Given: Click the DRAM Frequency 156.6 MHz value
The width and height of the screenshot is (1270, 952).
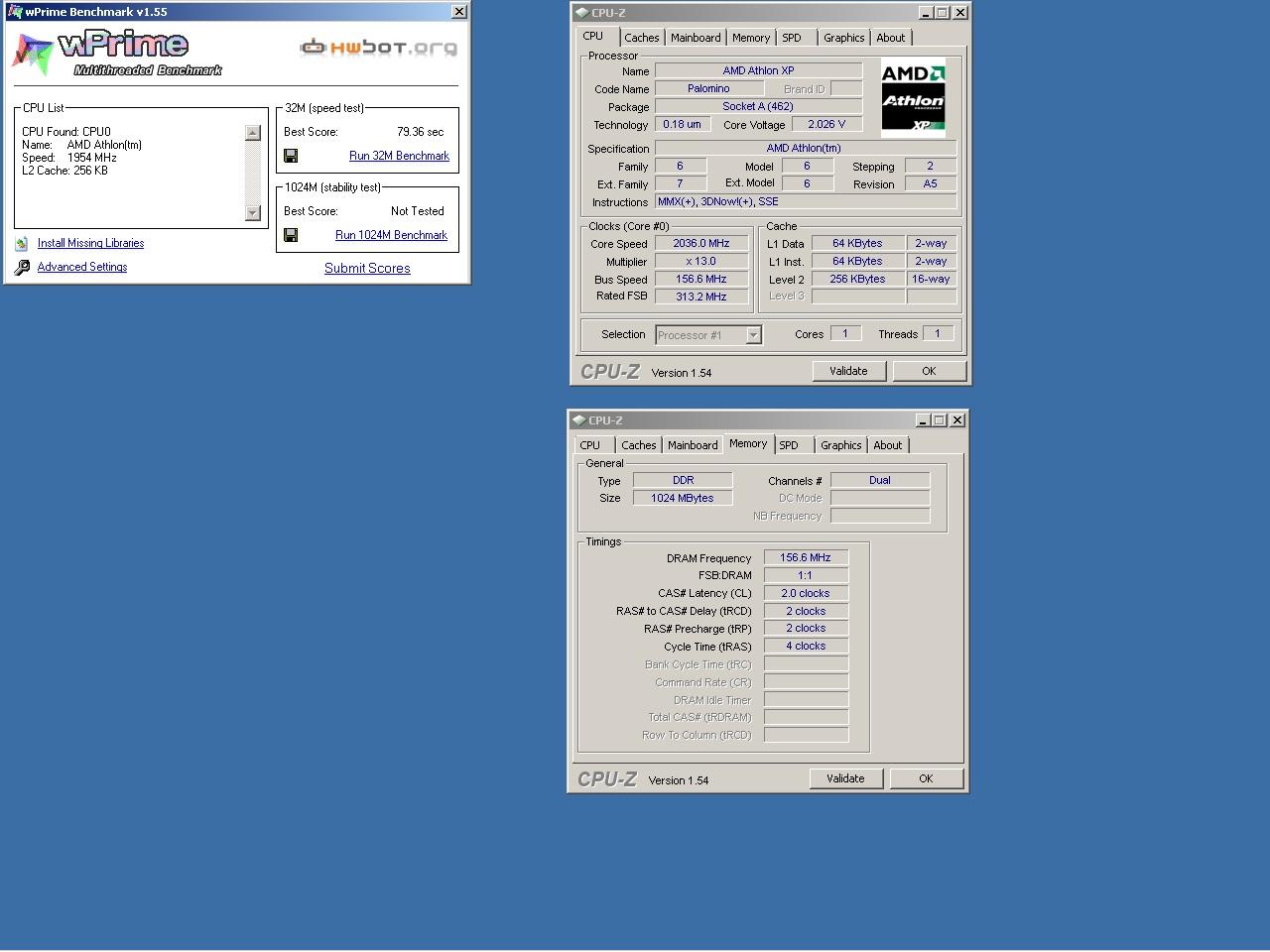Looking at the screenshot, I should 806,558.
